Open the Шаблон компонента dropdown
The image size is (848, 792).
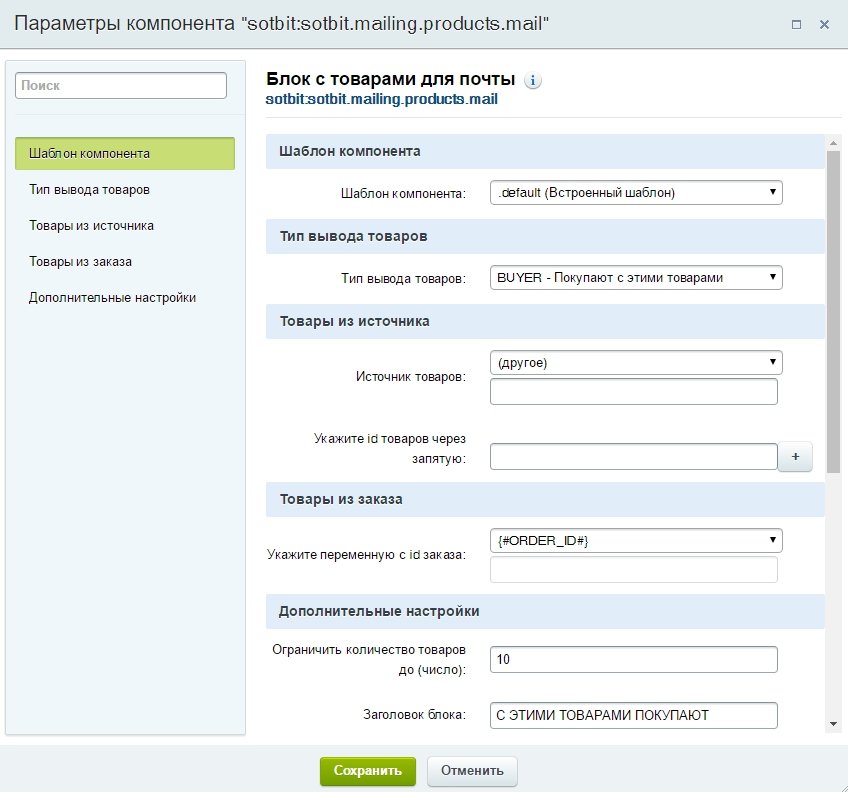[x=636, y=193]
